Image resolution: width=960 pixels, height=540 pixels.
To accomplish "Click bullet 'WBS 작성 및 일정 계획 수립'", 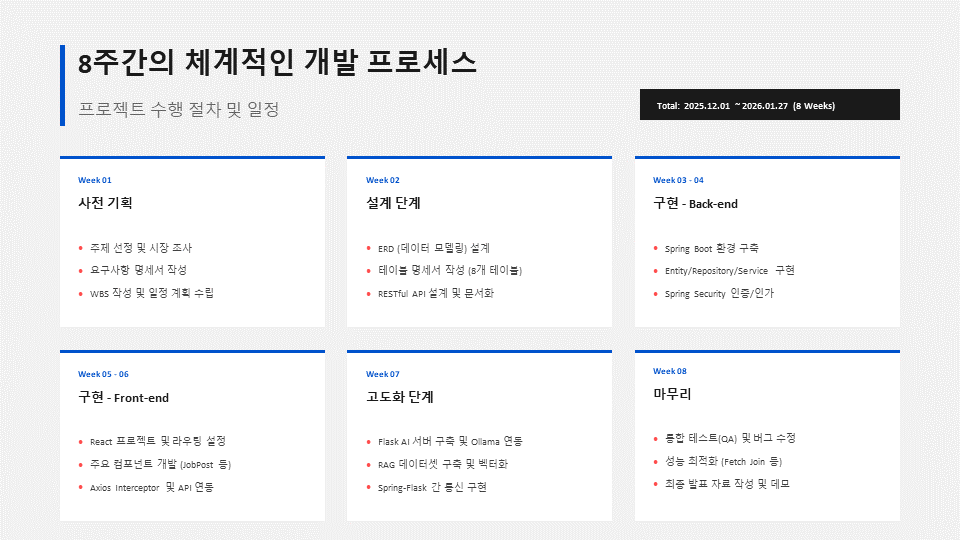I will (x=152, y=293).
